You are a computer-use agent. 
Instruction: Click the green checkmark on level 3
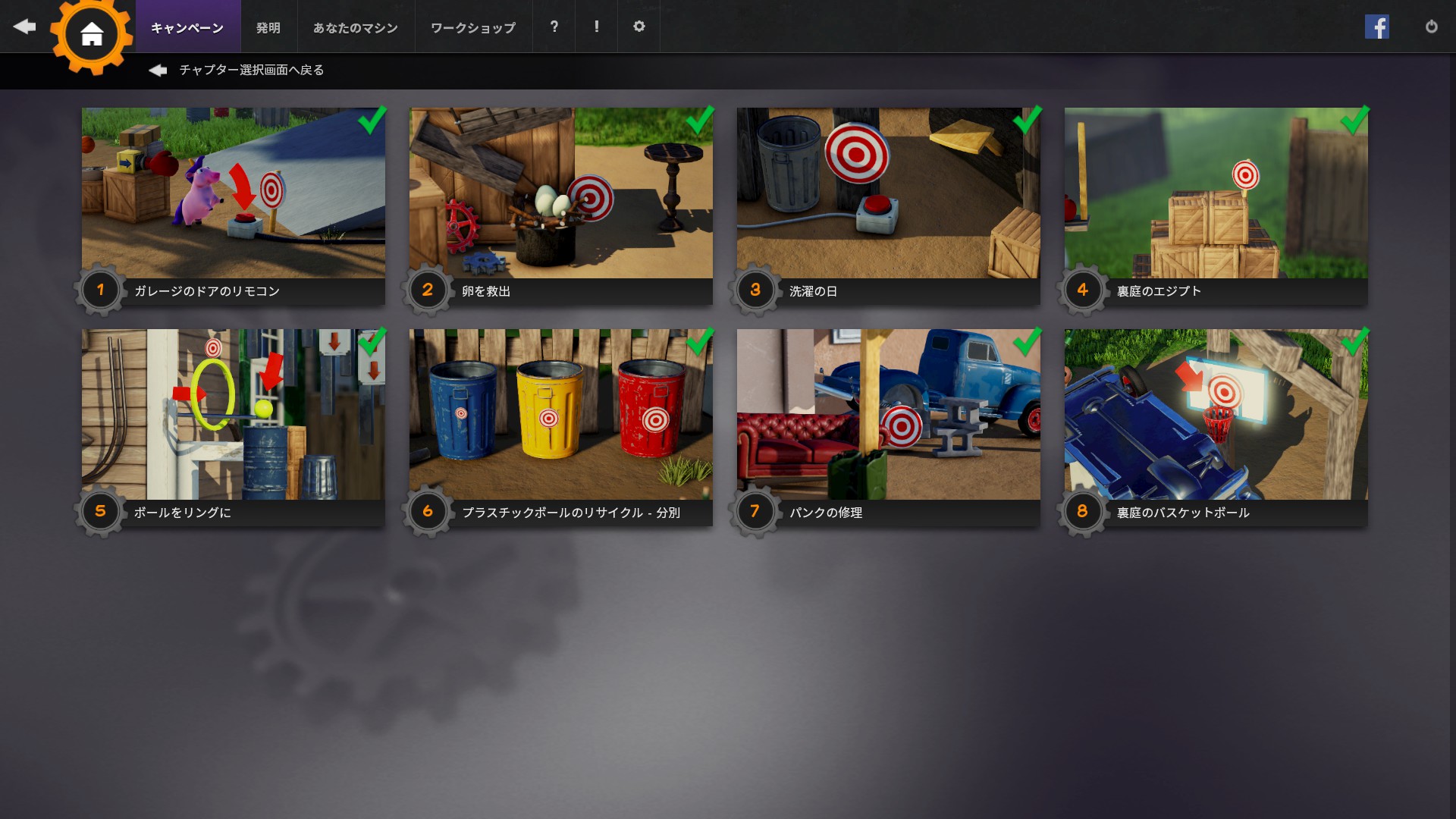pos(1027,120)
